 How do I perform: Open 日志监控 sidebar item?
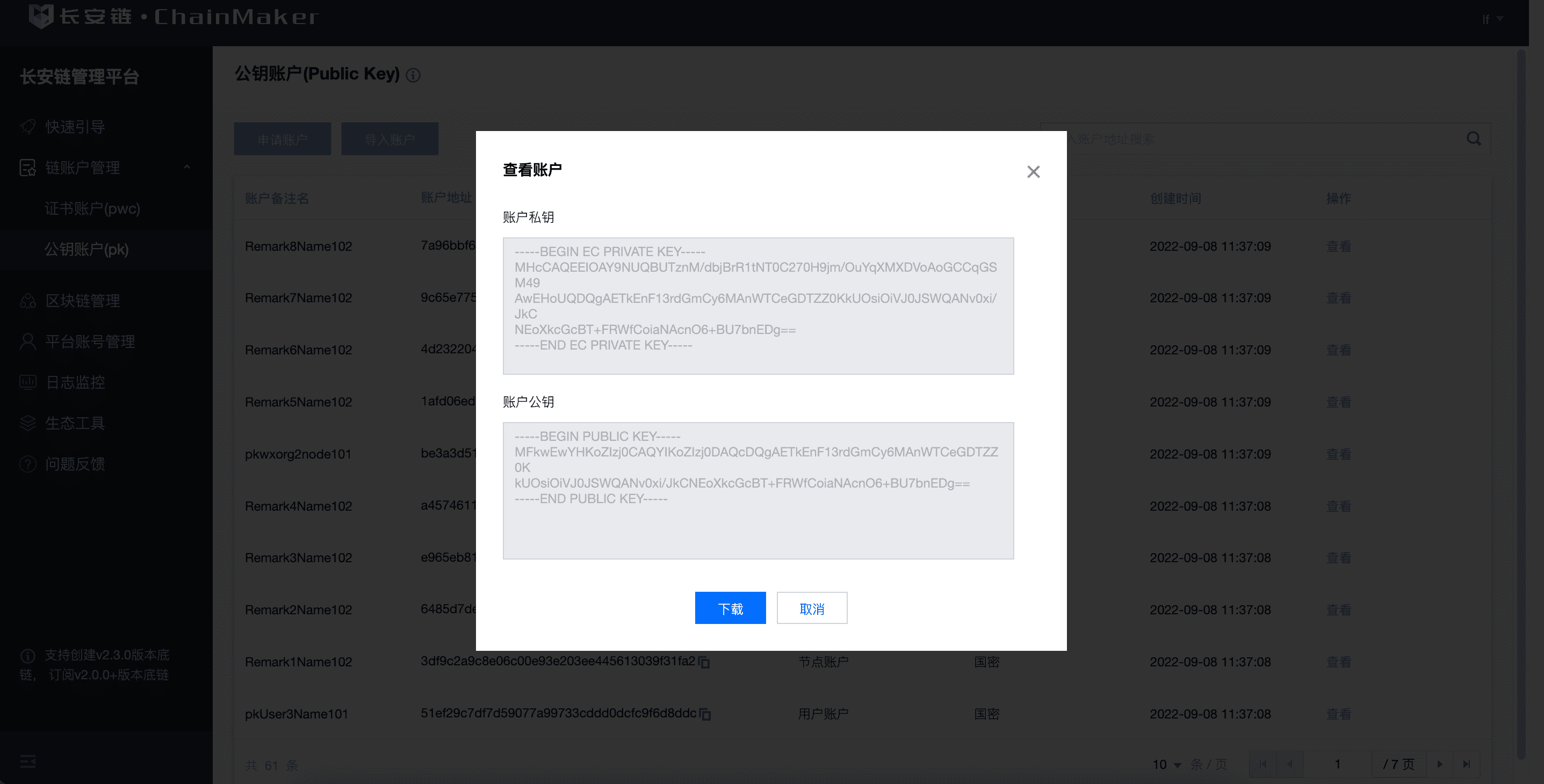coord(75,382)
